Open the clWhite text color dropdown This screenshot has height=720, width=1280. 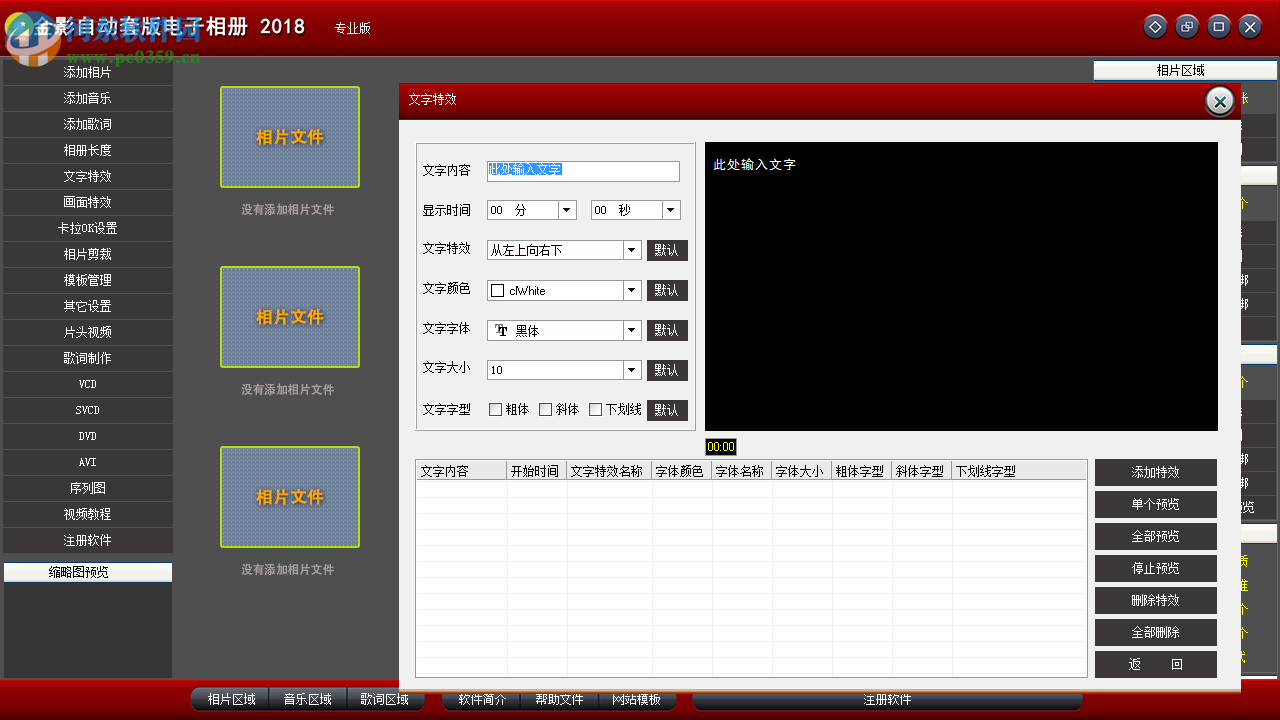pyautogui.click(x=632, y=290)
